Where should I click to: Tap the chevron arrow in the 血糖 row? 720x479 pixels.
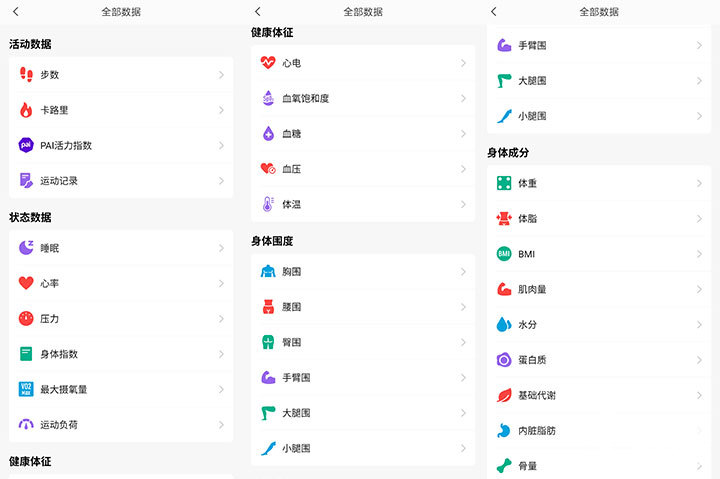click(x=463, y=133)
